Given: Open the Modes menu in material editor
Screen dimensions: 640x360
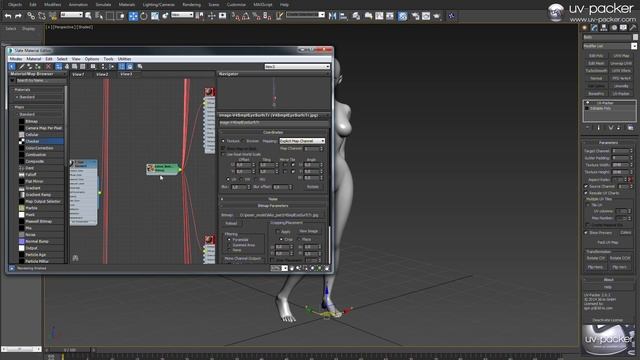Looking at the screenshot, I should [x=16, y=59].
